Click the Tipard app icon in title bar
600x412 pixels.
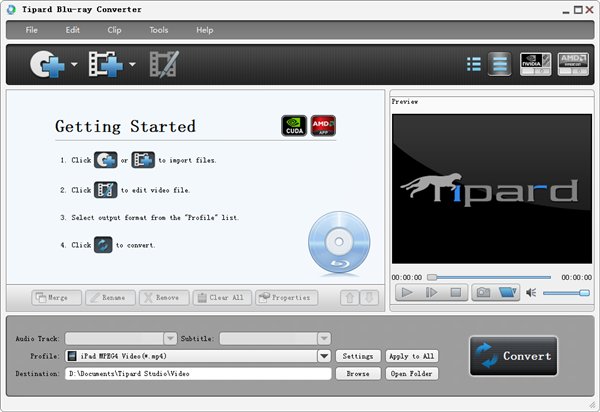pyautogui.click(x=11, y=10)
